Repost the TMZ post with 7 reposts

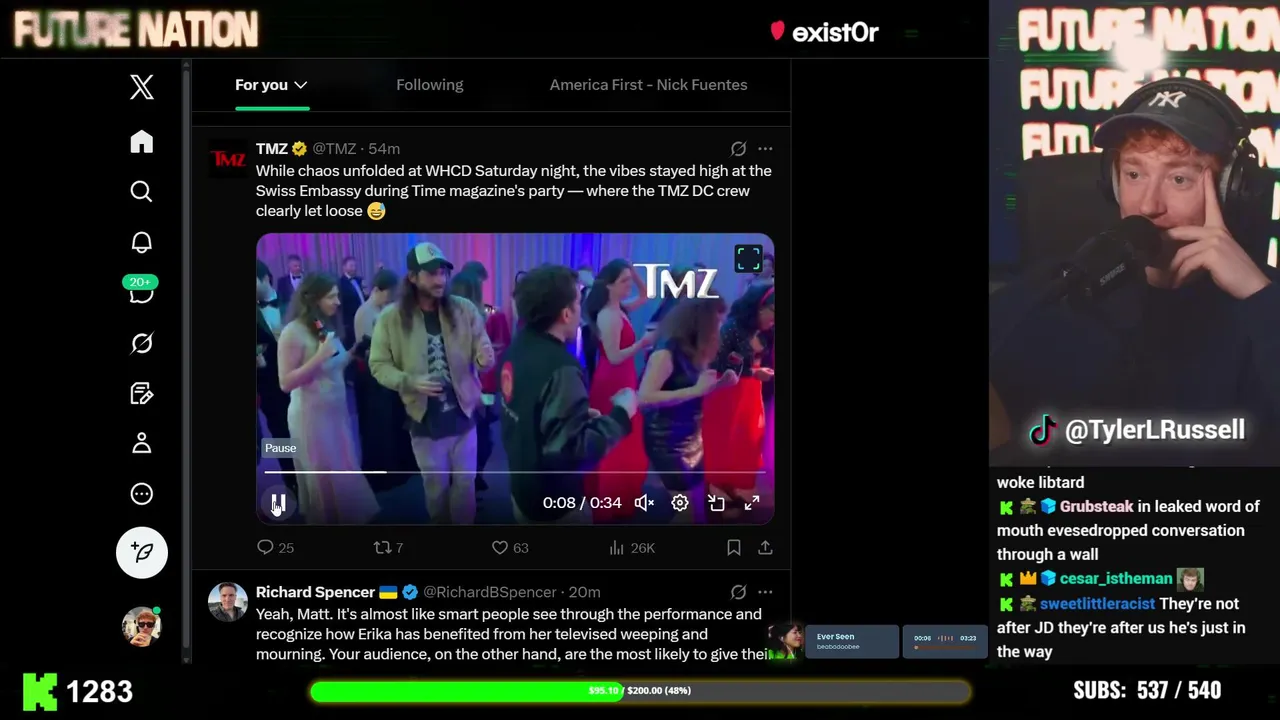point(388,547)
